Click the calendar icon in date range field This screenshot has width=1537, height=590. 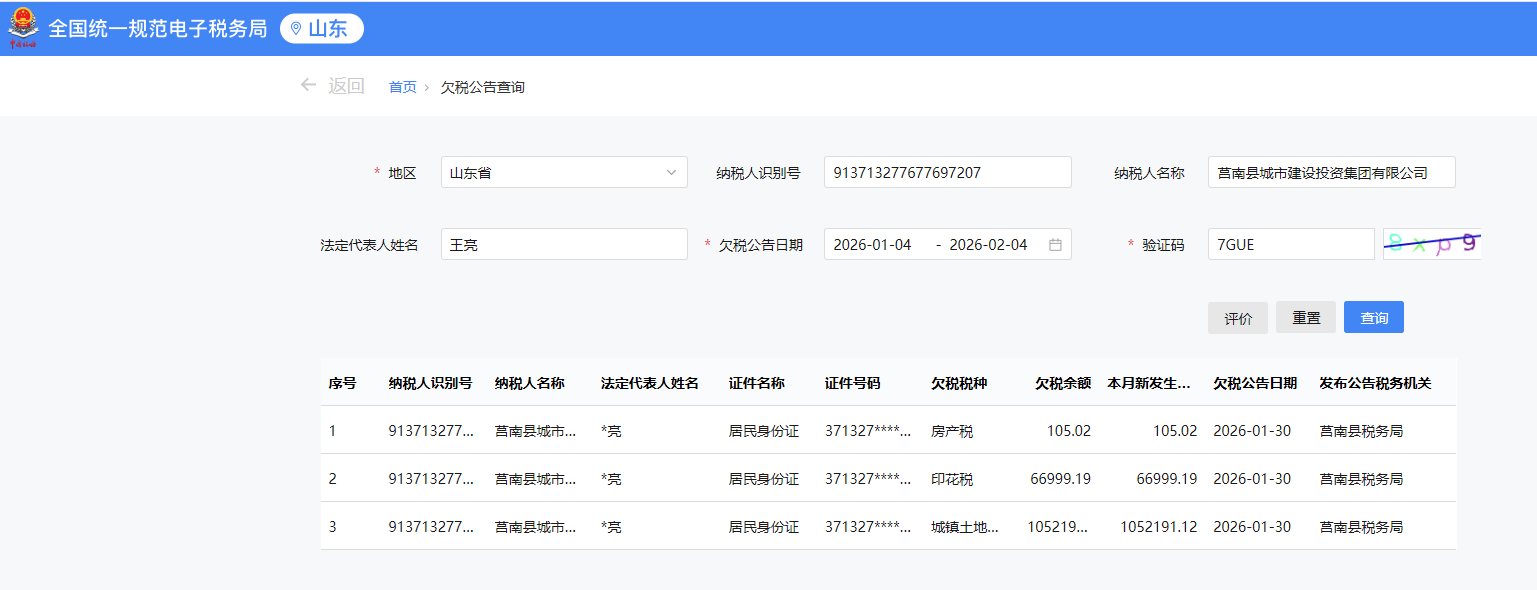point(1055,244)
